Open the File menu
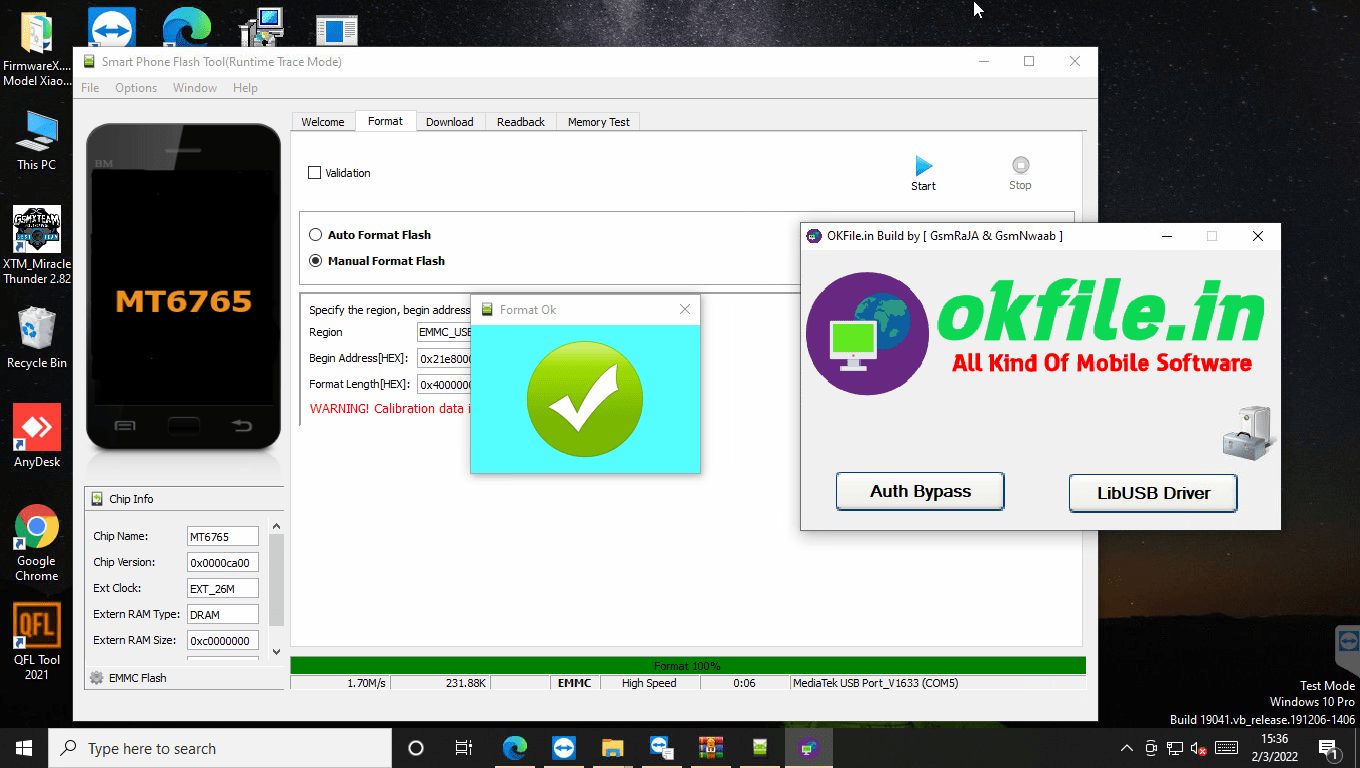 [90, 88]
